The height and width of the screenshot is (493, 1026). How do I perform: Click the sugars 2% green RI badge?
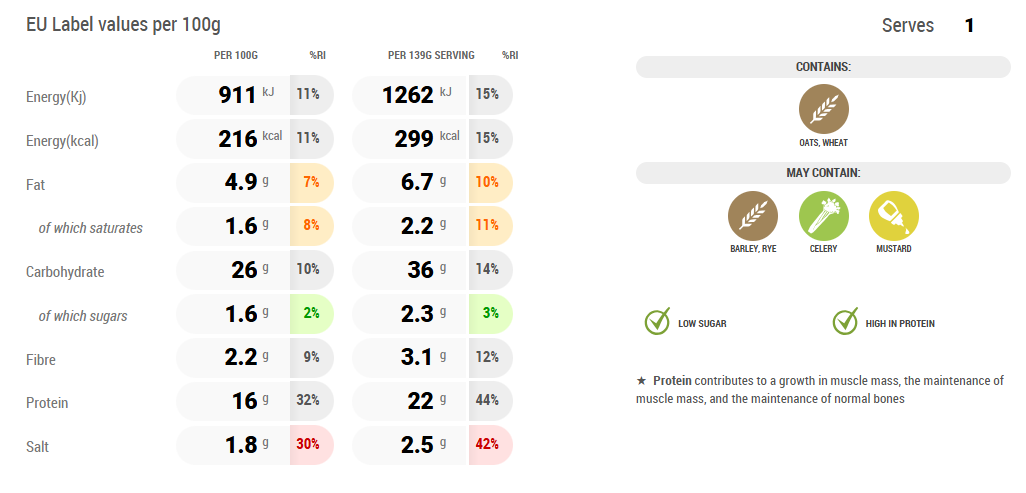click(x=311, y=314)
